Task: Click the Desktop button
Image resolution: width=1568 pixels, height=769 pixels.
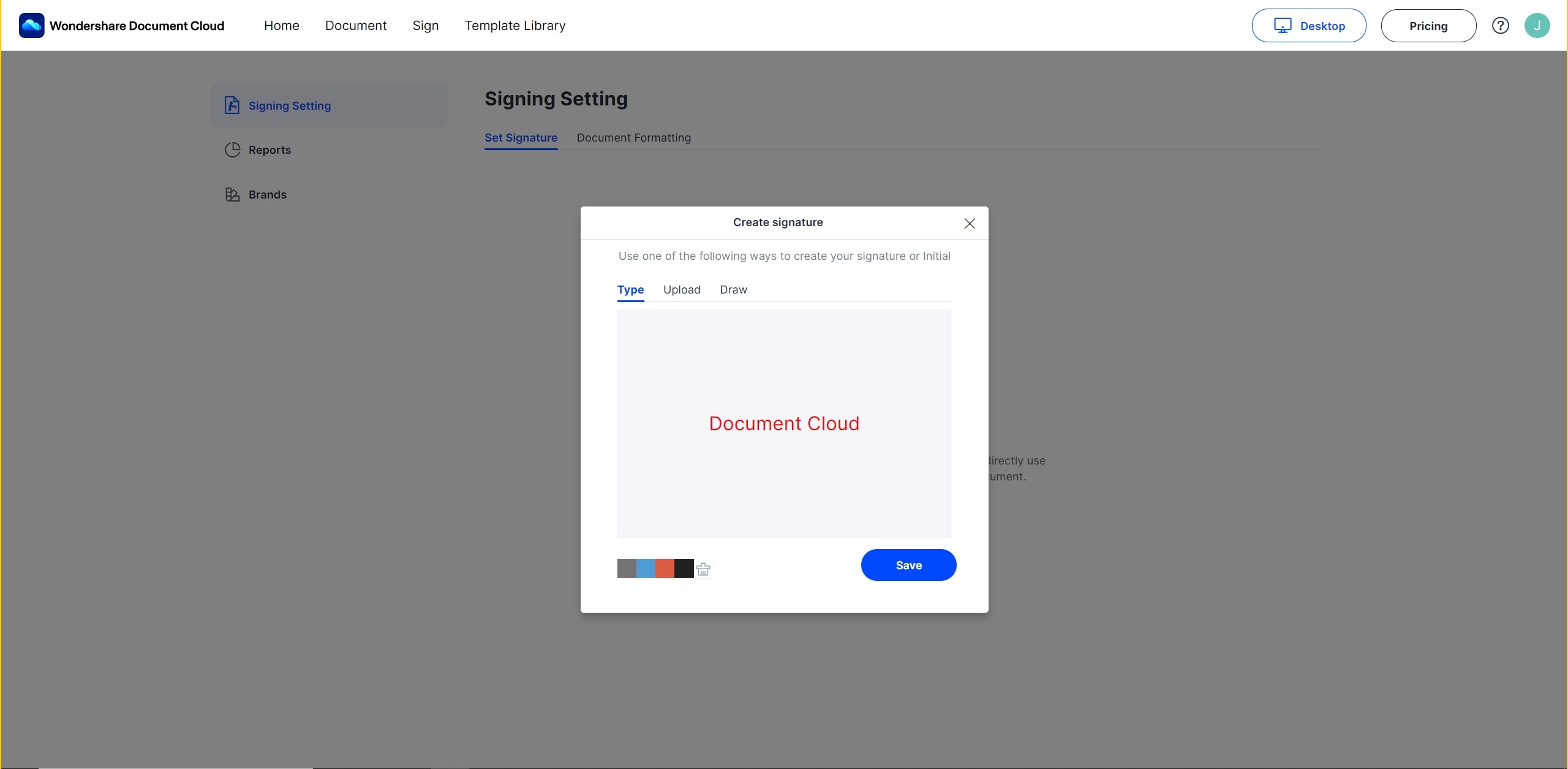Action: pyautogui.click(x=1308, y=26)
